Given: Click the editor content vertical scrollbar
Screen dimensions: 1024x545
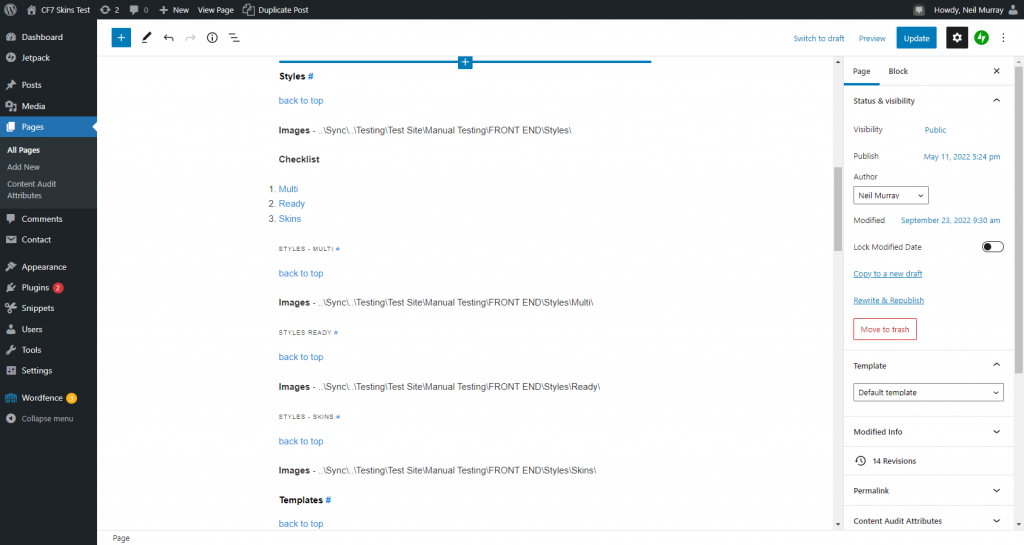Looking at the screenshot, I should click(x=838, y=210).
